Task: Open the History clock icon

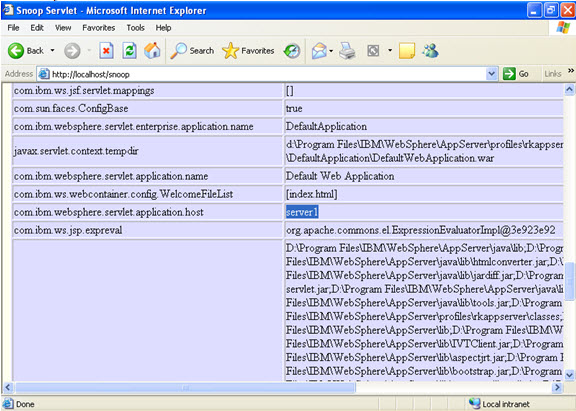Action: pyautogui.click(x=292, y=51)
